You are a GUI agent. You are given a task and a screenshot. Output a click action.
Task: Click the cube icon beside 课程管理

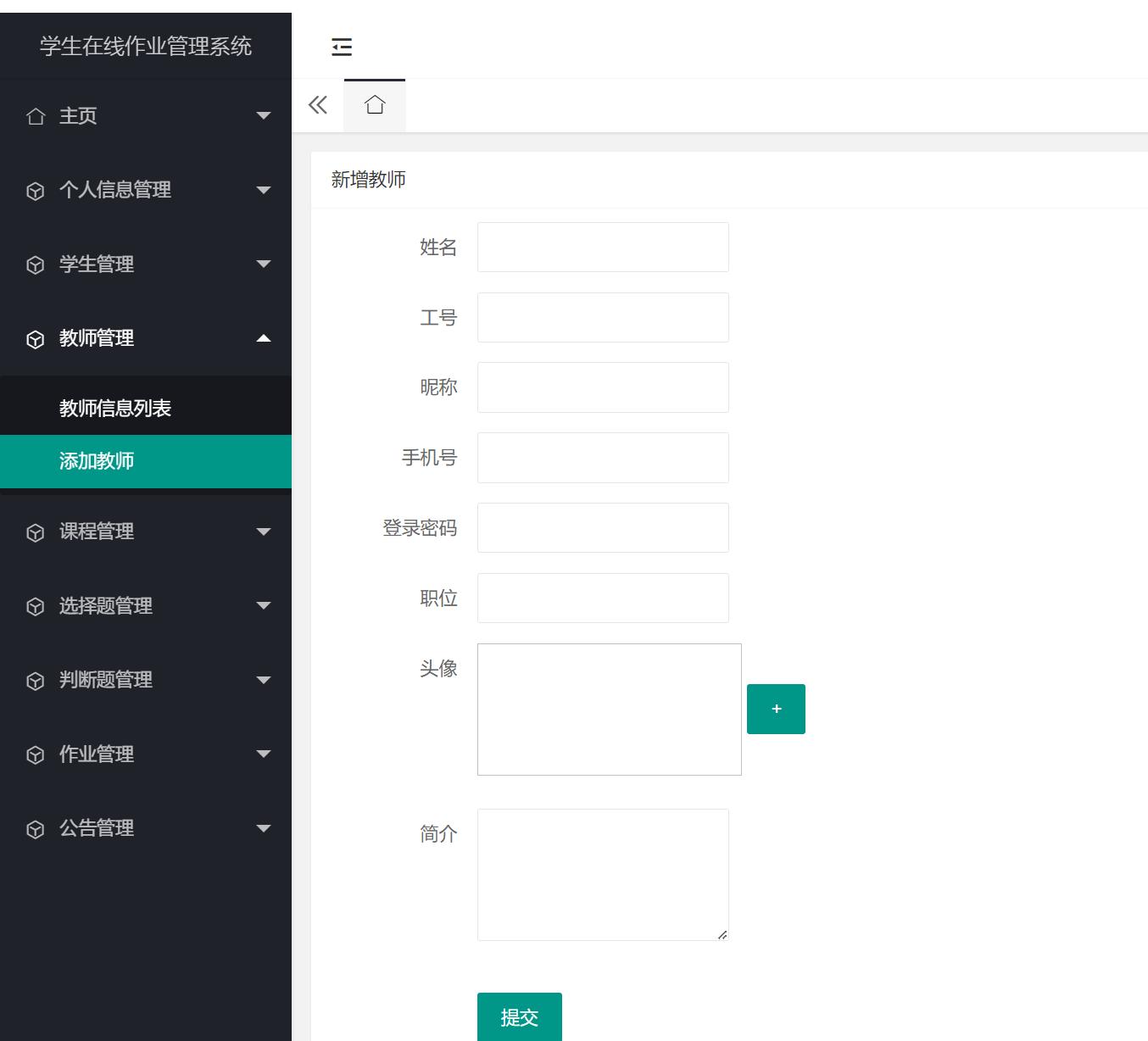pyautogui.click(x=36, y=532)
